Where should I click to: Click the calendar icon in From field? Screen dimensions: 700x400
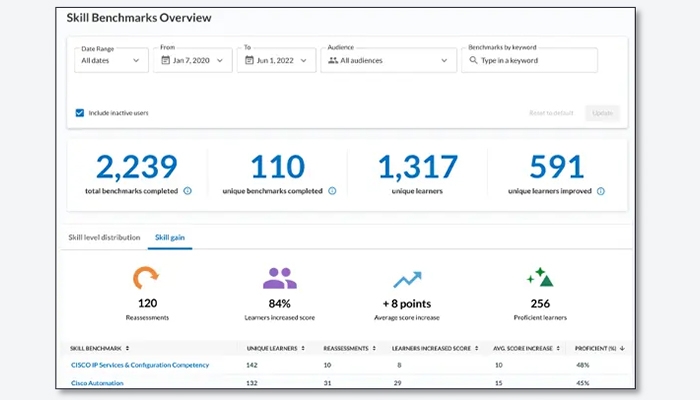pyautogui.click(x=166, y=60)
